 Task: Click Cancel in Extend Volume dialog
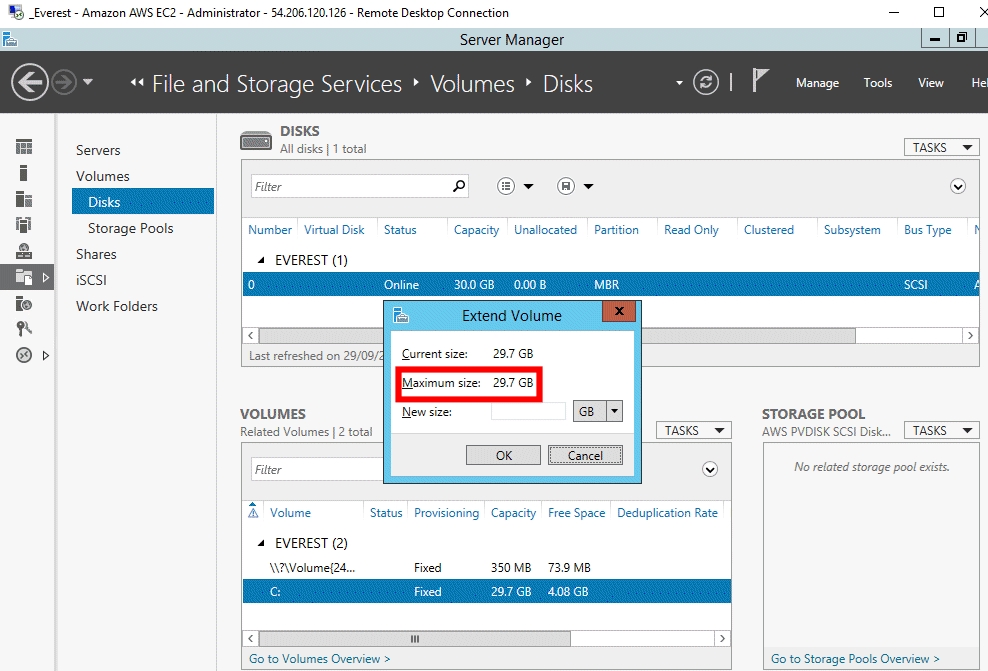(x=585, y=455)
